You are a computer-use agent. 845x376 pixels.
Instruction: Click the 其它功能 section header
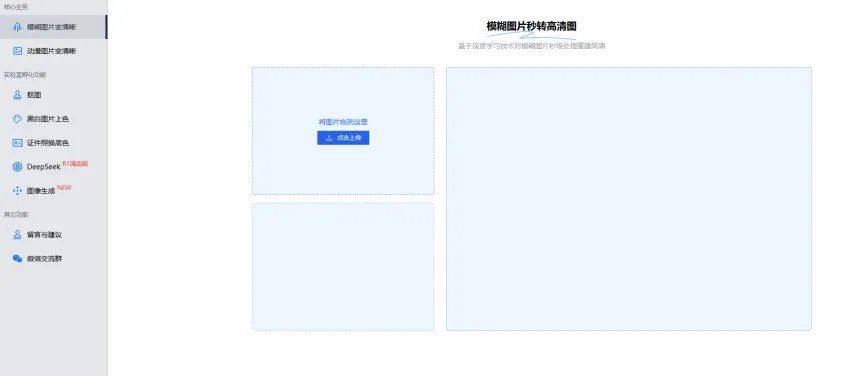(x=16, y=214)
